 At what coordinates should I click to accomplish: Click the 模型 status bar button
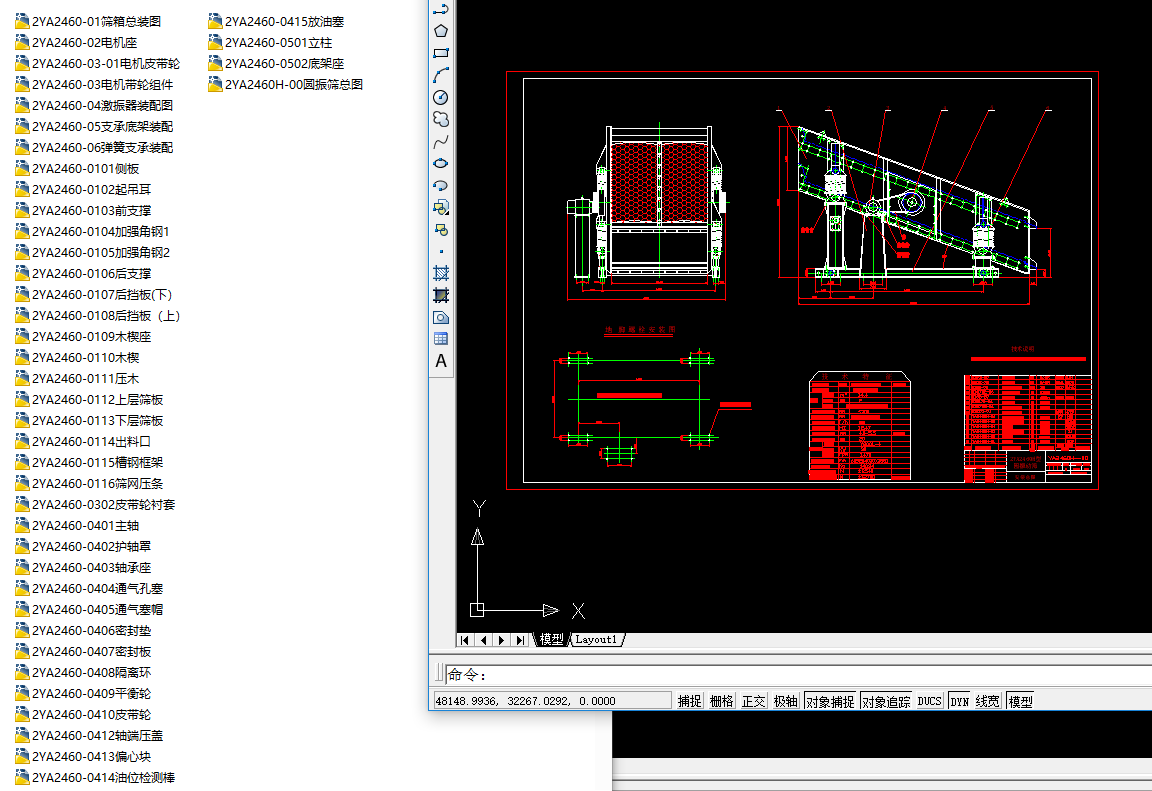(x=1020, y=701)
